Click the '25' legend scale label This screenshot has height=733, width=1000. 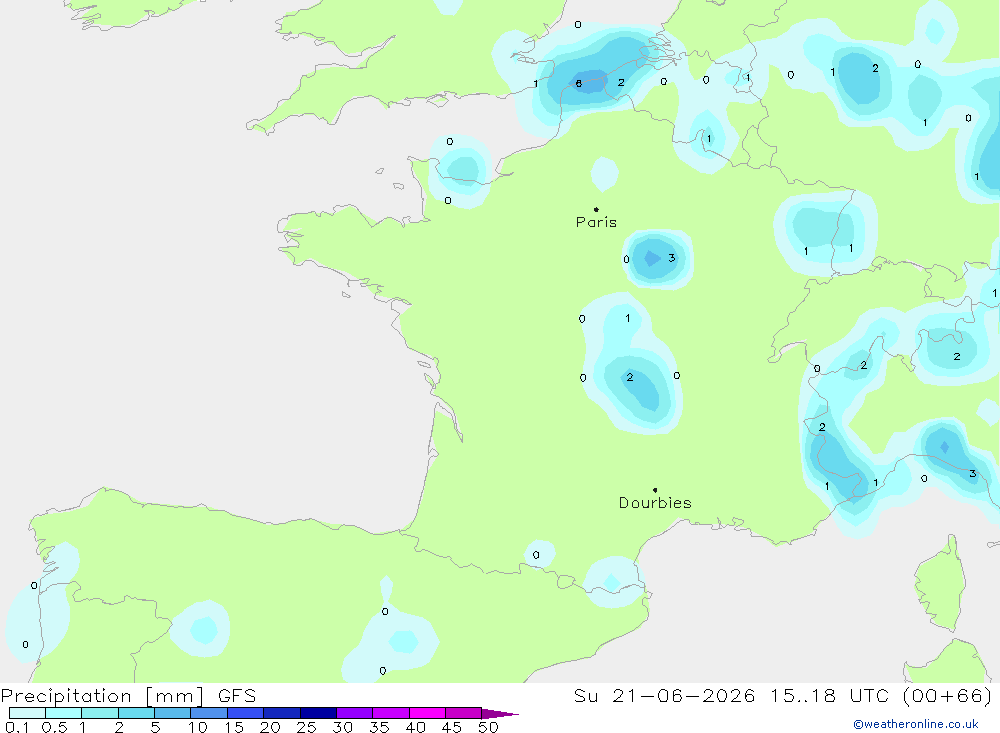coord(306,727)
